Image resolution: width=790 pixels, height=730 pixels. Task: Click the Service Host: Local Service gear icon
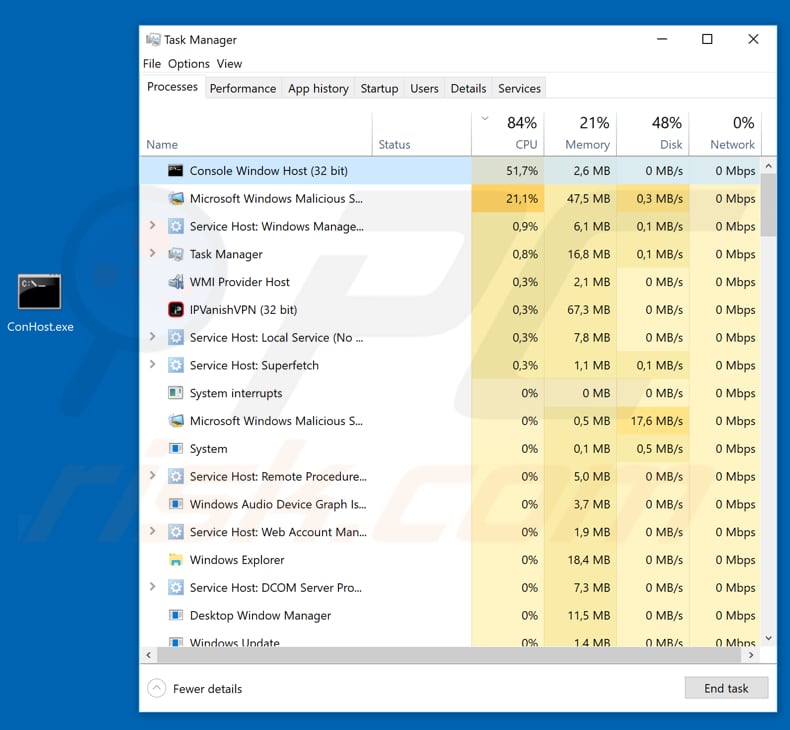(x=175, y=337)
